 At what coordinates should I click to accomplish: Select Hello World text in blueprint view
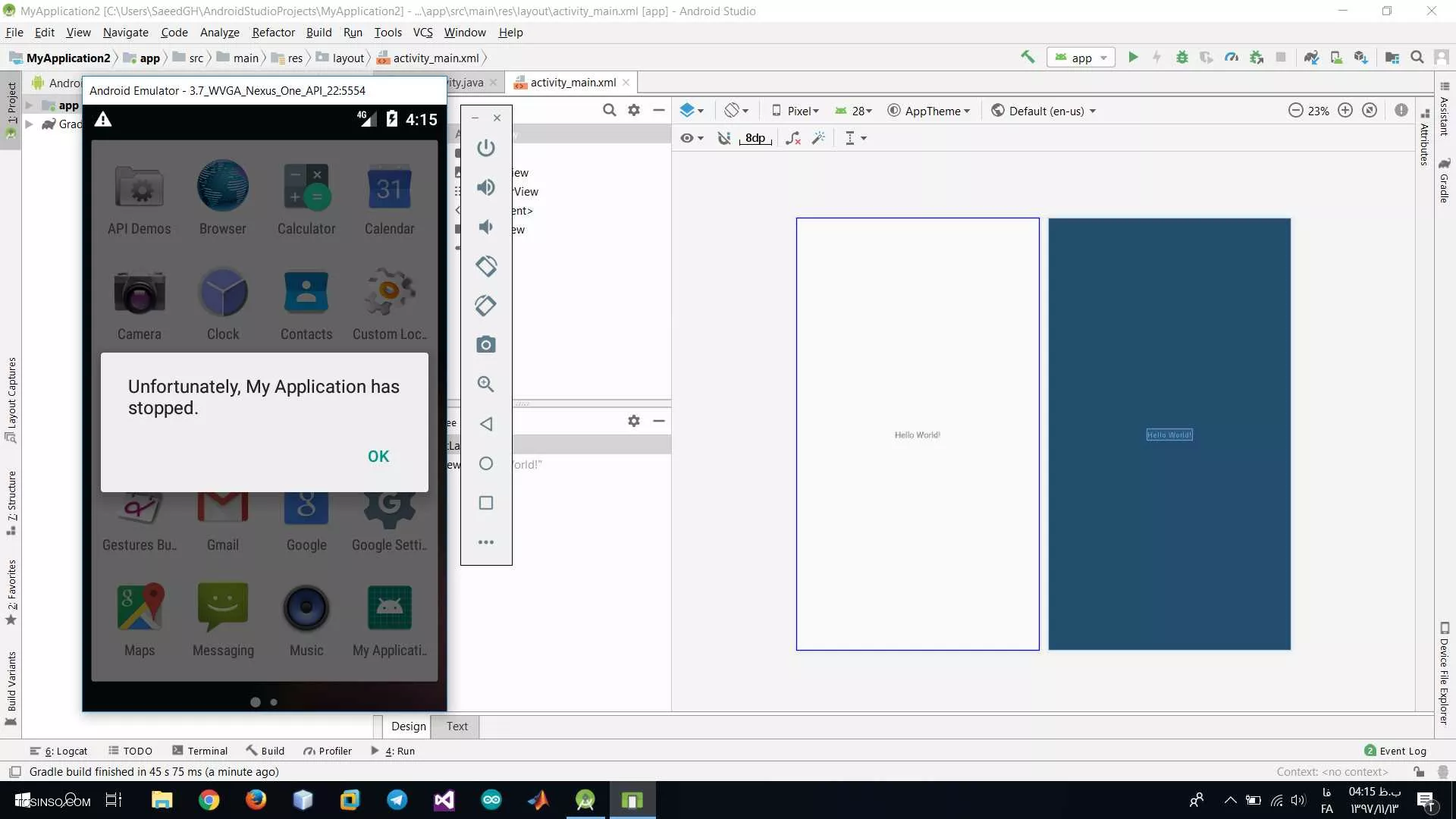pyautogui.click(x=1169, y=435)
